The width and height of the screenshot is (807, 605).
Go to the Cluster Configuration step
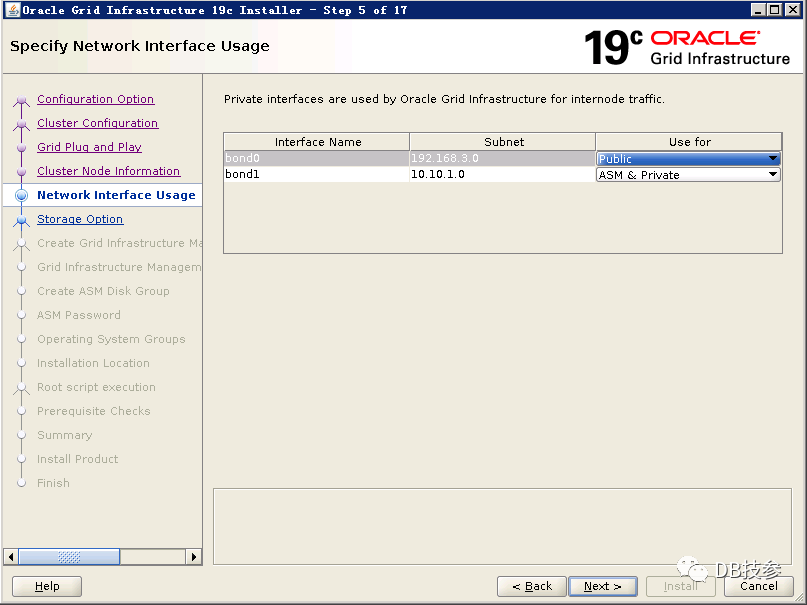click(x=98, y=123)
